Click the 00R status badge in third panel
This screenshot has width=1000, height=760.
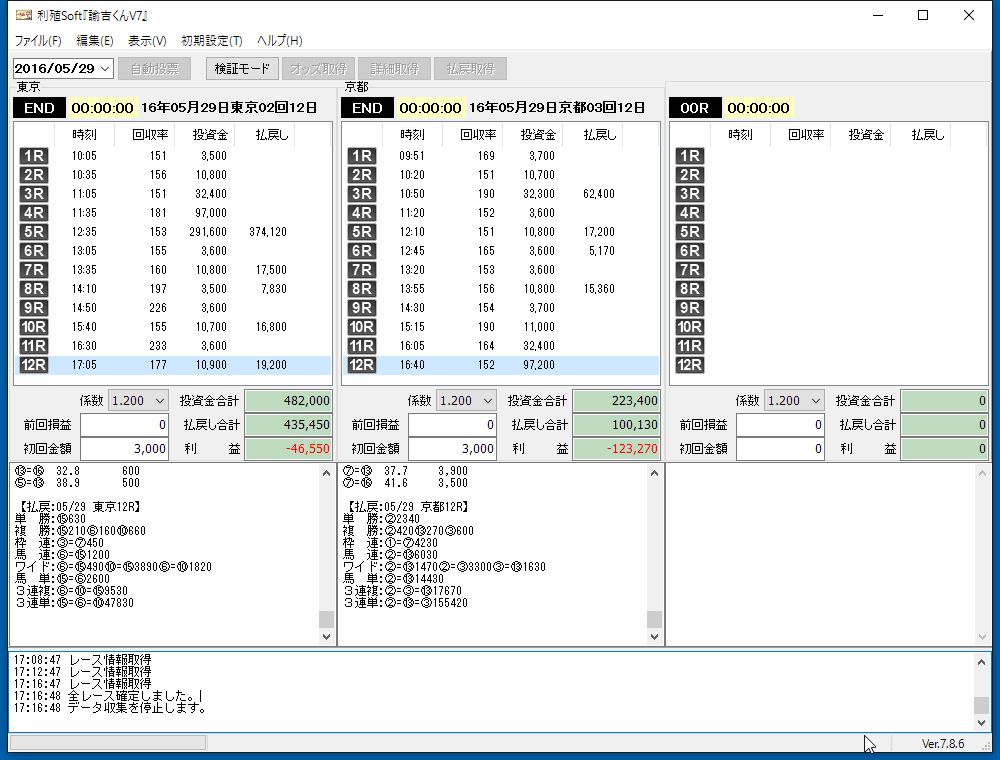point(694,108)
